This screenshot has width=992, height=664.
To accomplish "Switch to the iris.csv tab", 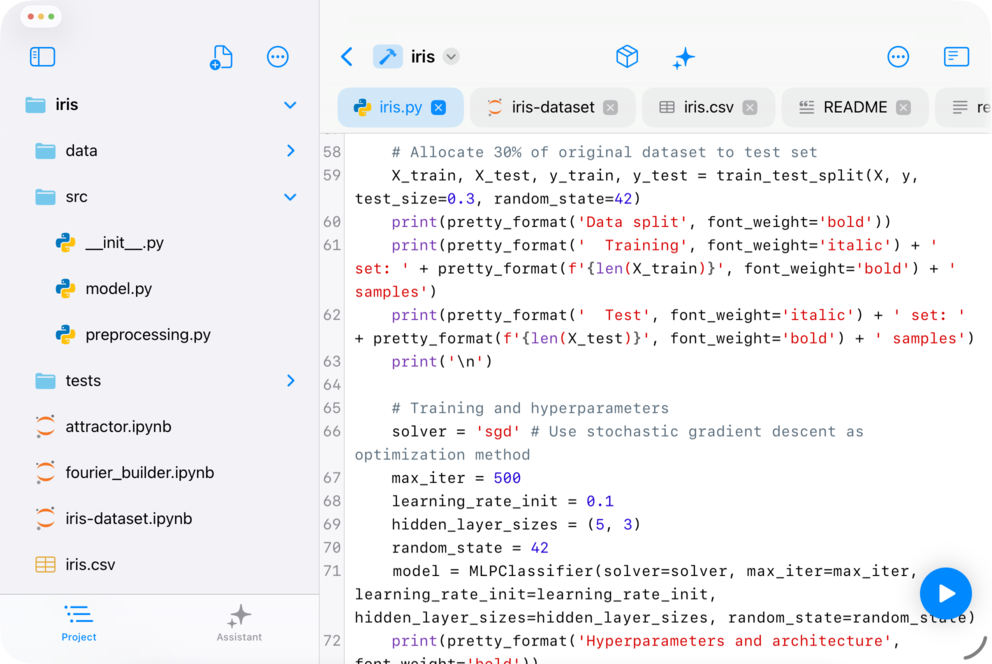I will 709,108.
